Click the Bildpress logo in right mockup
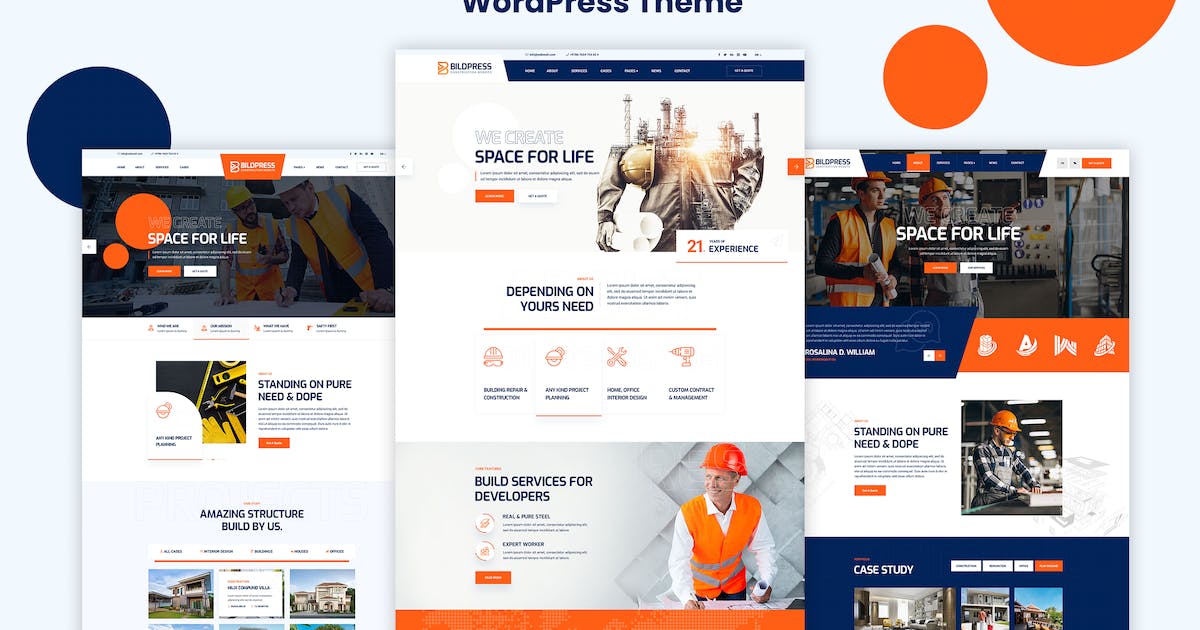This screenshot has width=1200, height=630. coord(827,162)
